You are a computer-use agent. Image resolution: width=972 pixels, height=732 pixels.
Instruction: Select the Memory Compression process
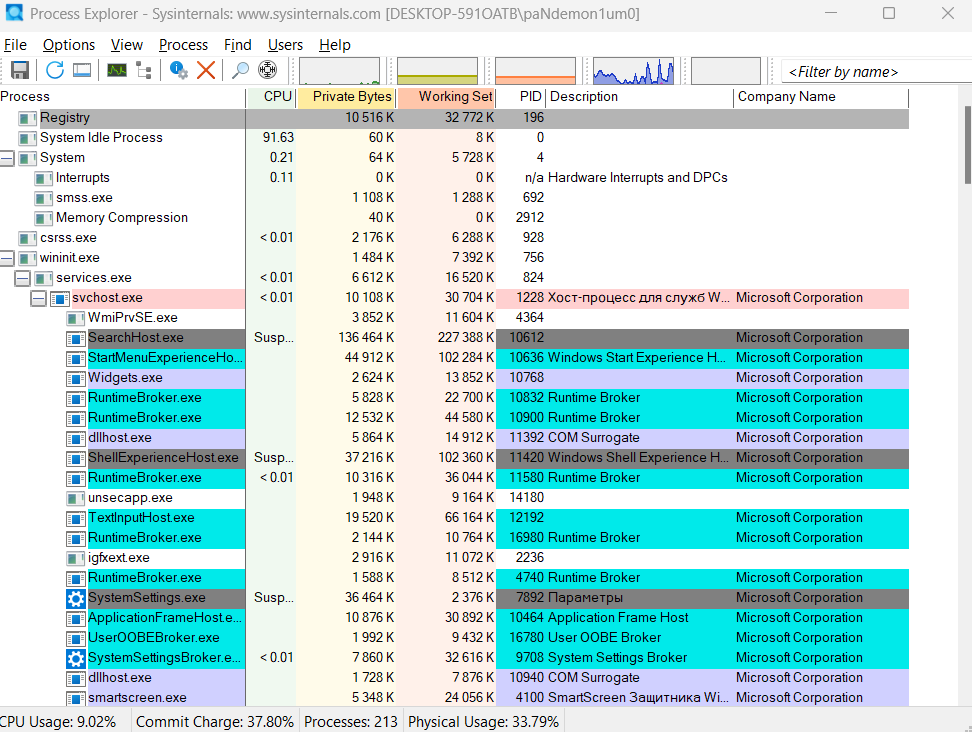click(x=454, y=218)
